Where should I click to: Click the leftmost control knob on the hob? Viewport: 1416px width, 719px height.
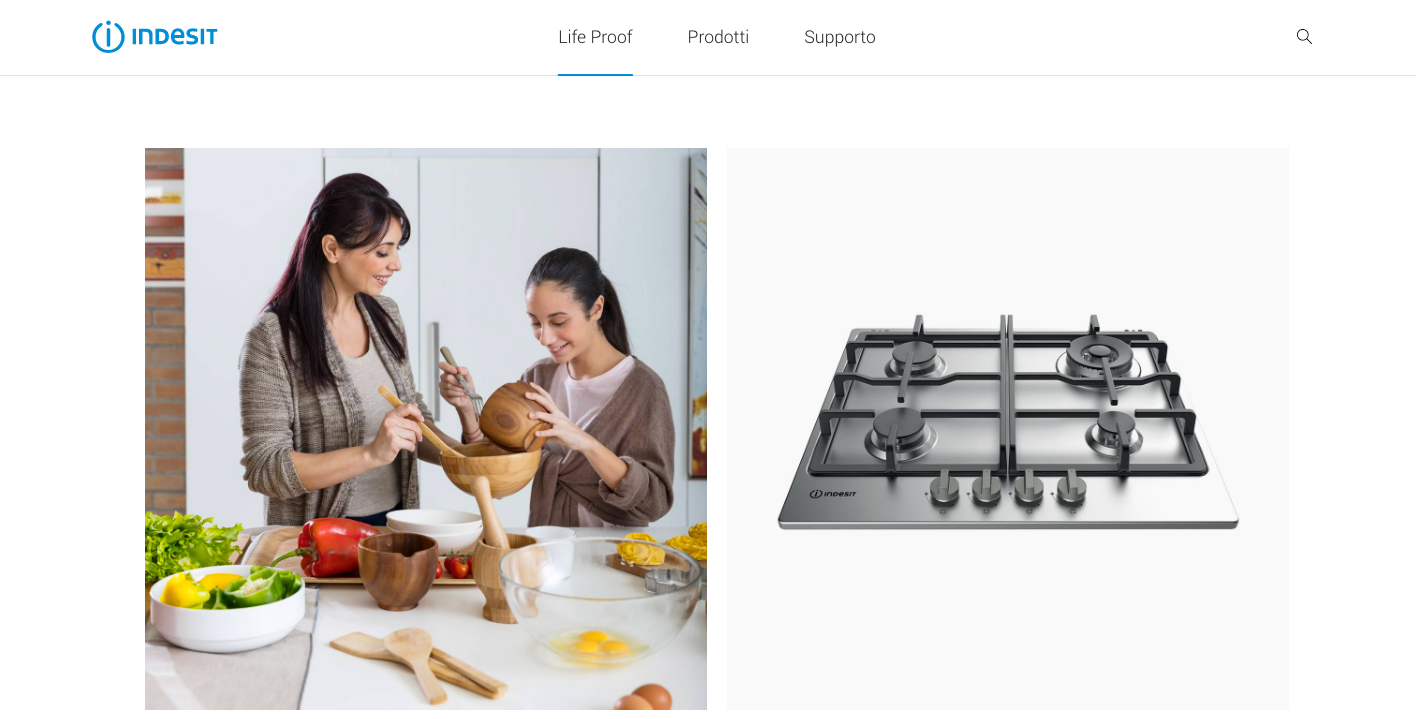coord(944,489)
